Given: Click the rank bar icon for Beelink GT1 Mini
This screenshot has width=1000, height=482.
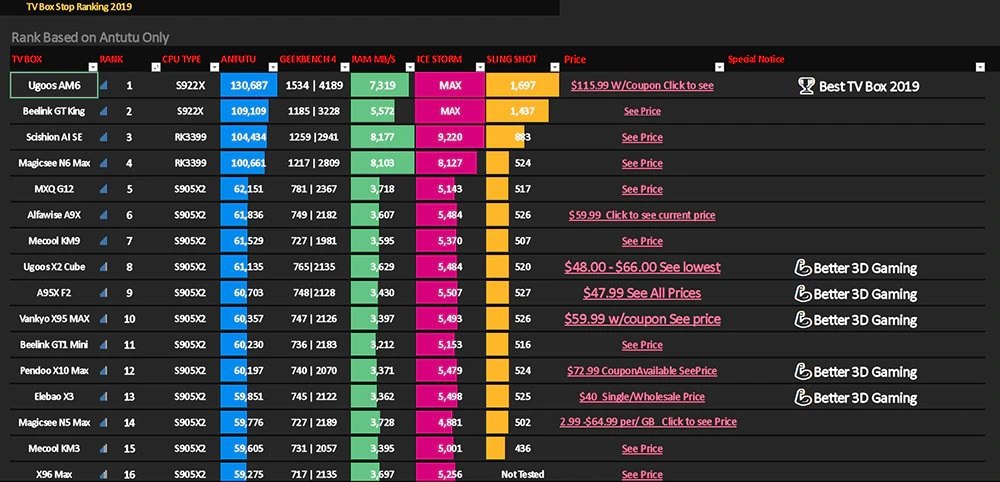Looking at the screenshot, I should coord(104,345).
